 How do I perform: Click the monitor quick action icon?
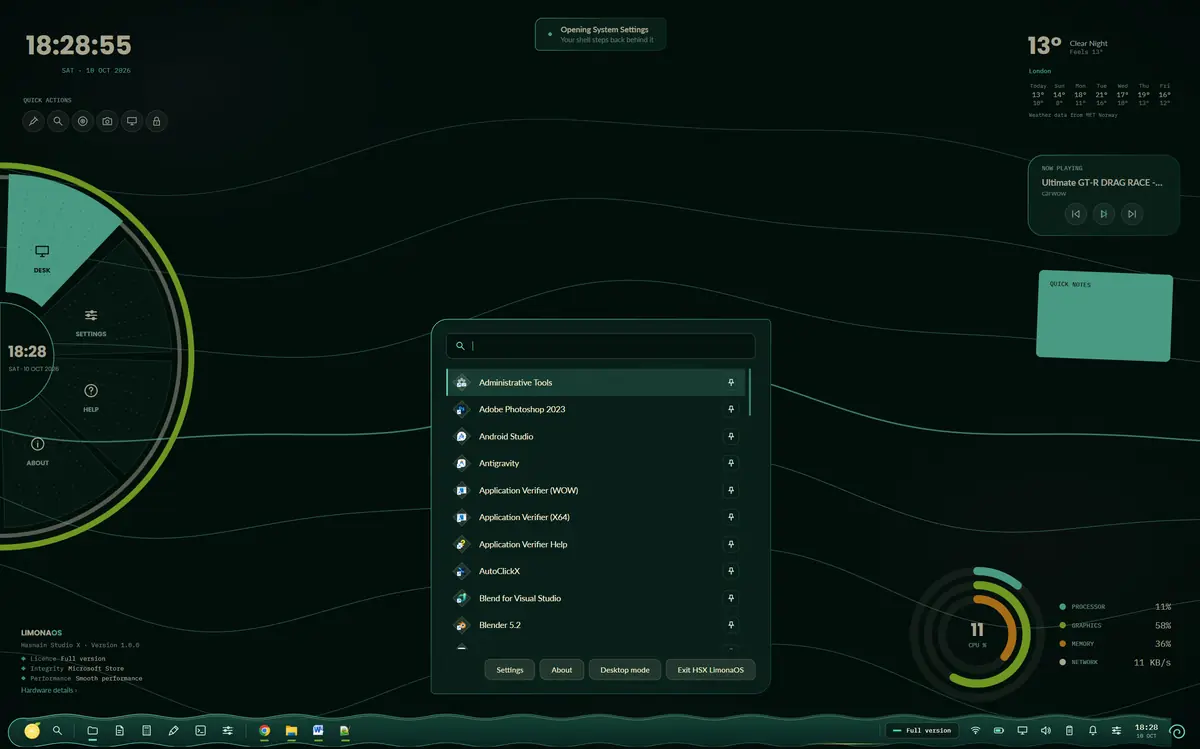[x=131, y=121]
